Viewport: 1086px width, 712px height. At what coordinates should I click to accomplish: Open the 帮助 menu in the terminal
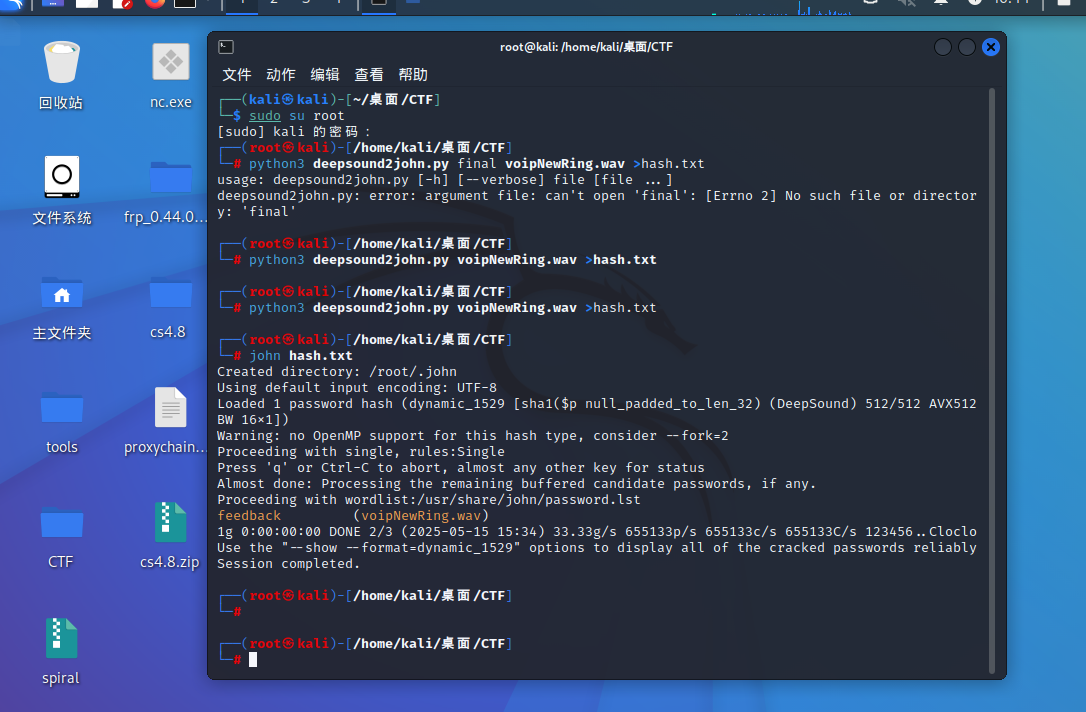click(413, 74)
